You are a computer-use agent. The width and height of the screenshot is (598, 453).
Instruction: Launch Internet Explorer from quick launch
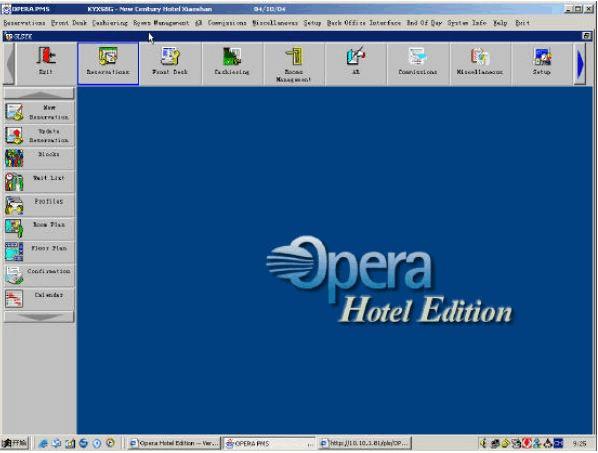point(43,443)
